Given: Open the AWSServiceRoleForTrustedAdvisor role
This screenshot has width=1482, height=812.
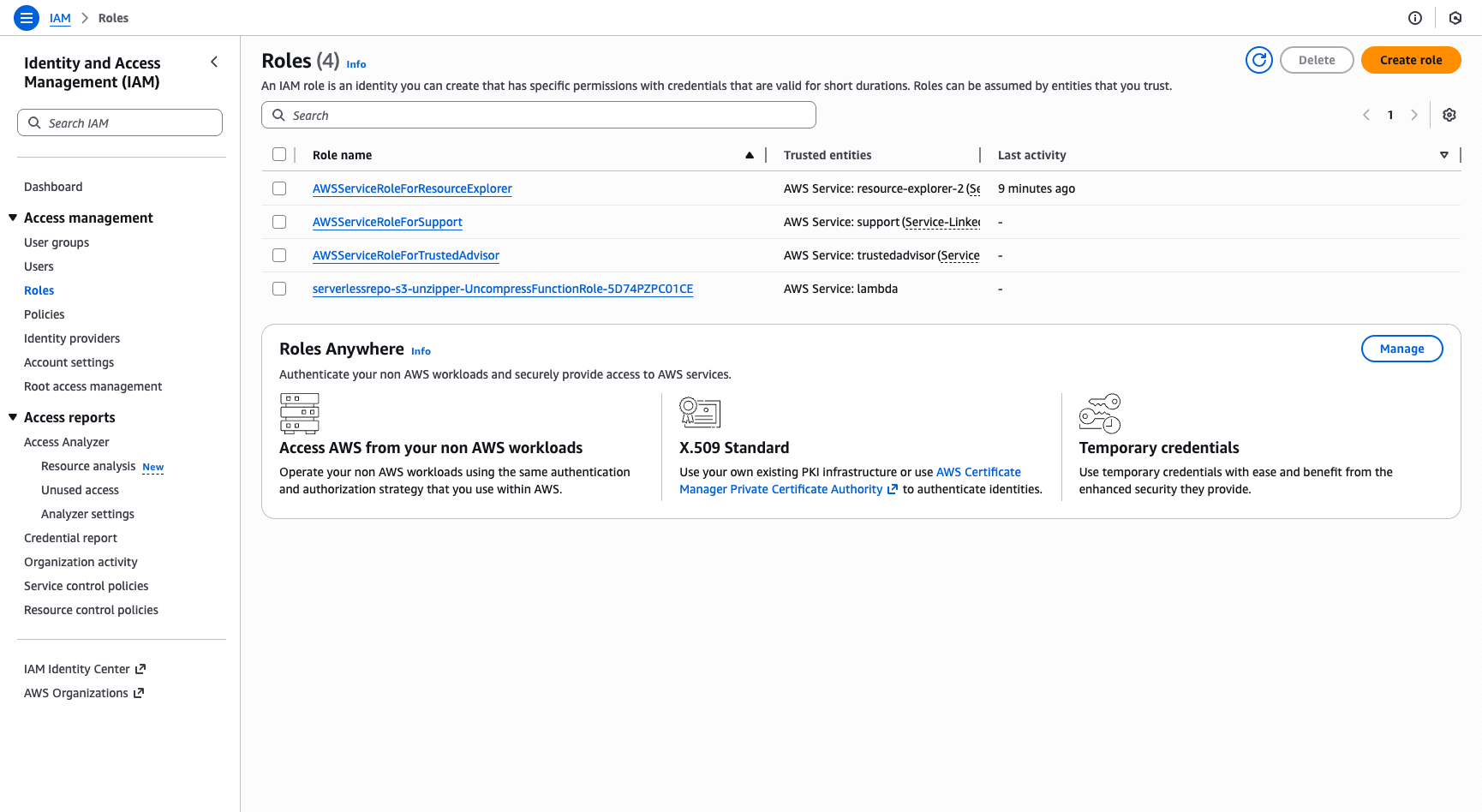Looking at the screenshot, I should click(405, 255).
